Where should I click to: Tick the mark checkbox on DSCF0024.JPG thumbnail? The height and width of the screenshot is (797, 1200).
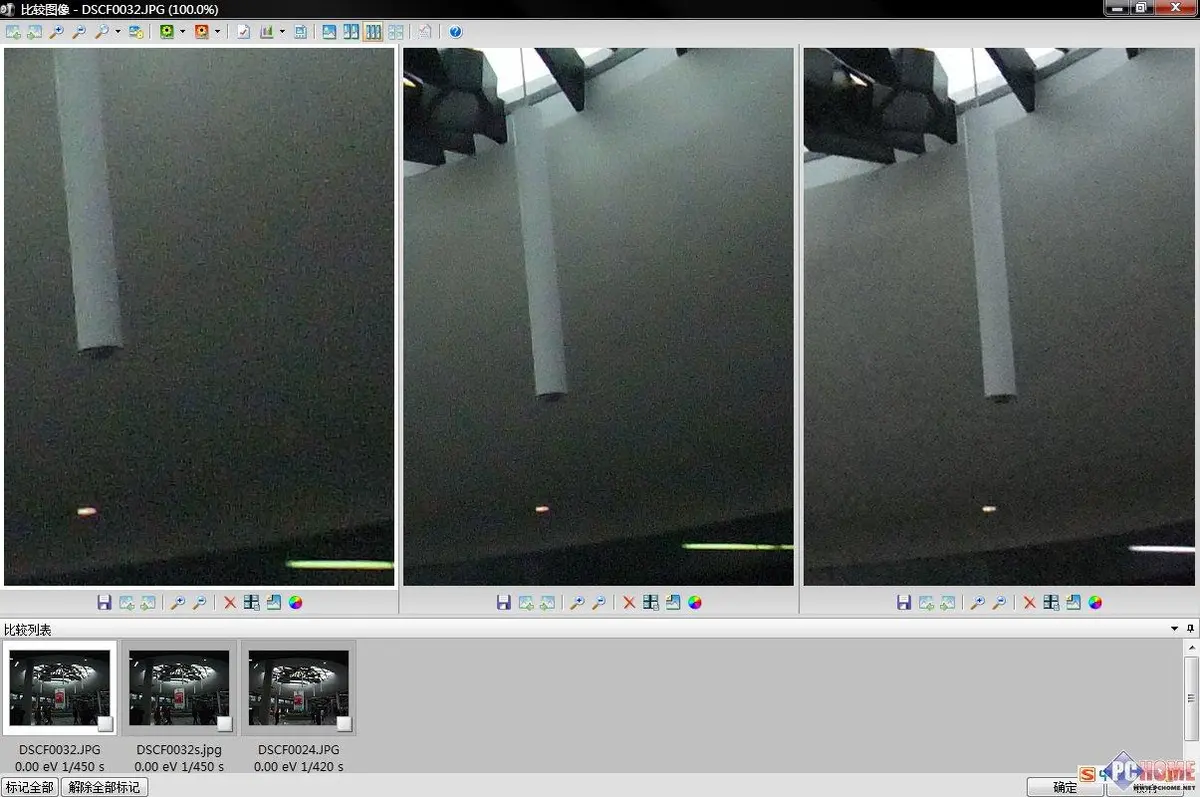pyautogui.click(x=344, y=723)
